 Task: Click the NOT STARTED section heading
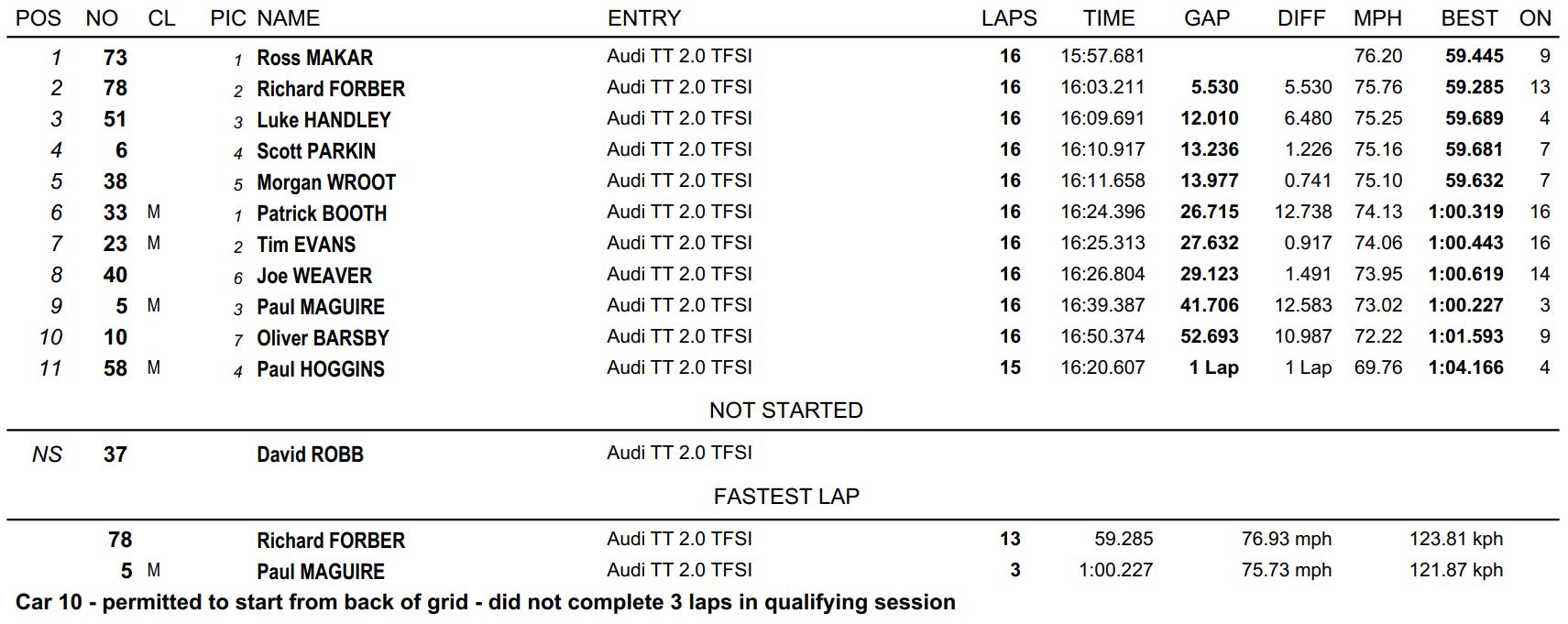tap(786, 411)
